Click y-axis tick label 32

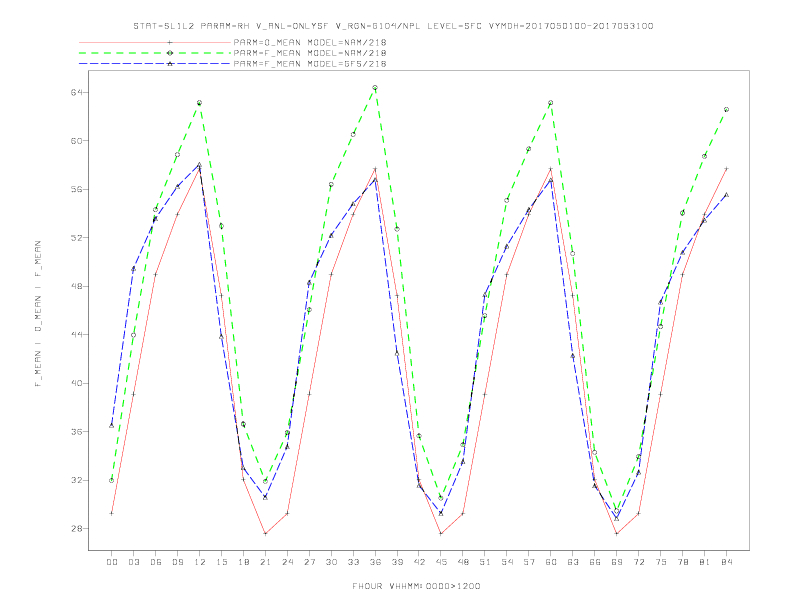click(76, 480)
